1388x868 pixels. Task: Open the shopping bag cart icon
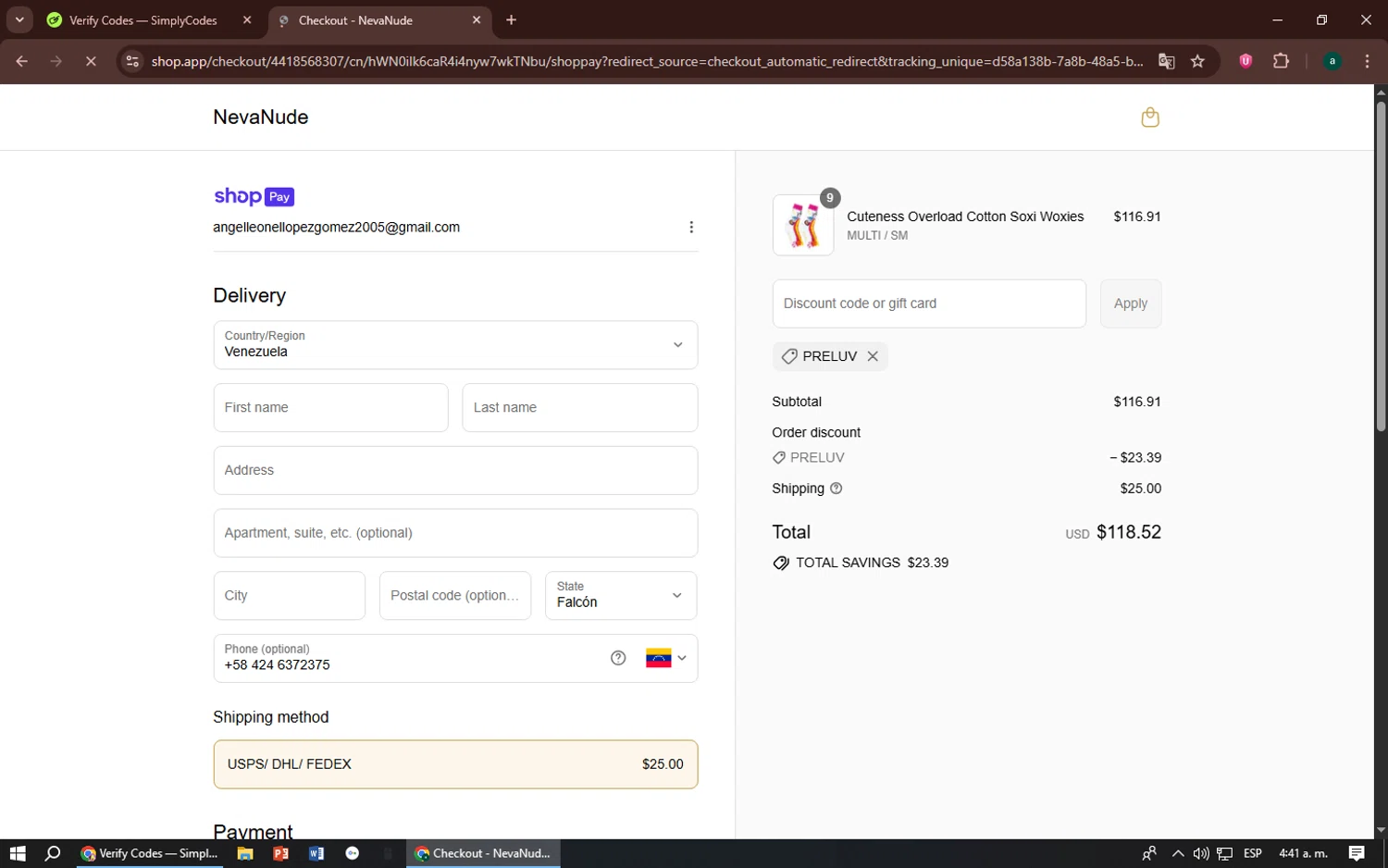[1150, 118]
